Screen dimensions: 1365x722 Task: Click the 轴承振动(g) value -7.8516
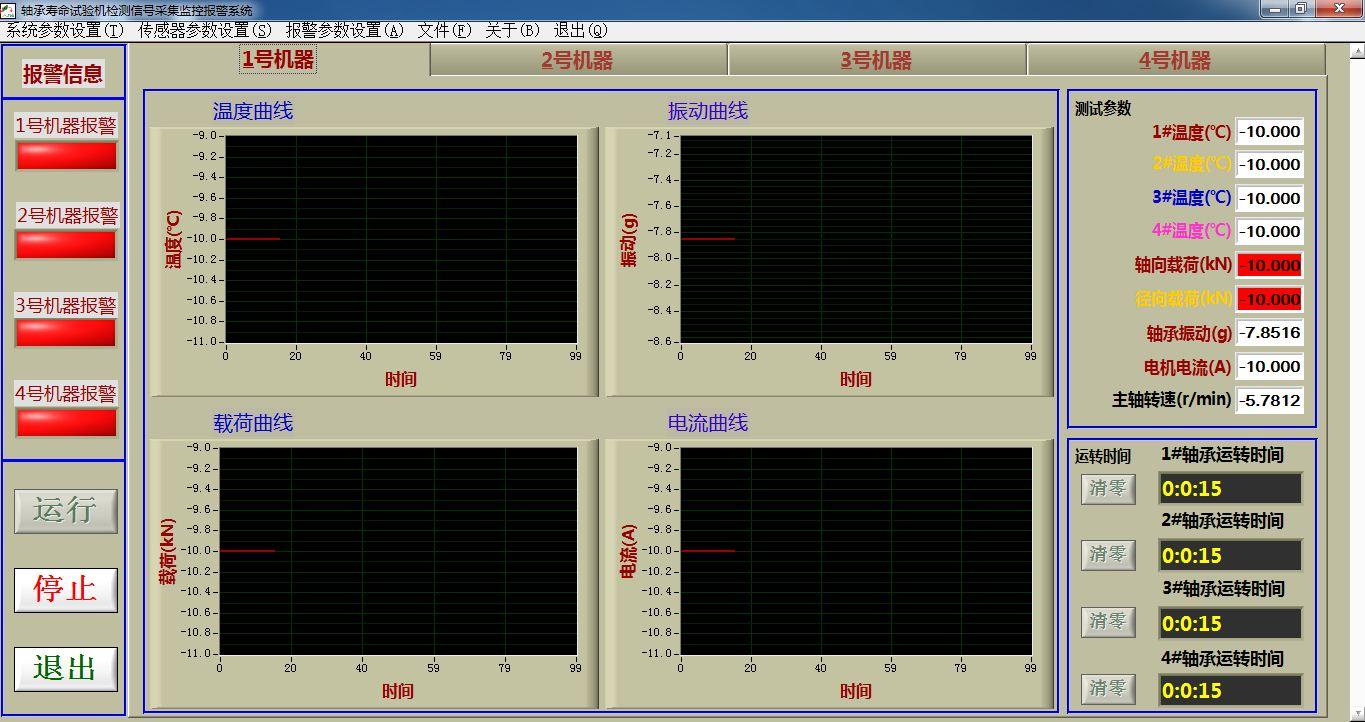pyautogui.click(x=1270, y=333)
